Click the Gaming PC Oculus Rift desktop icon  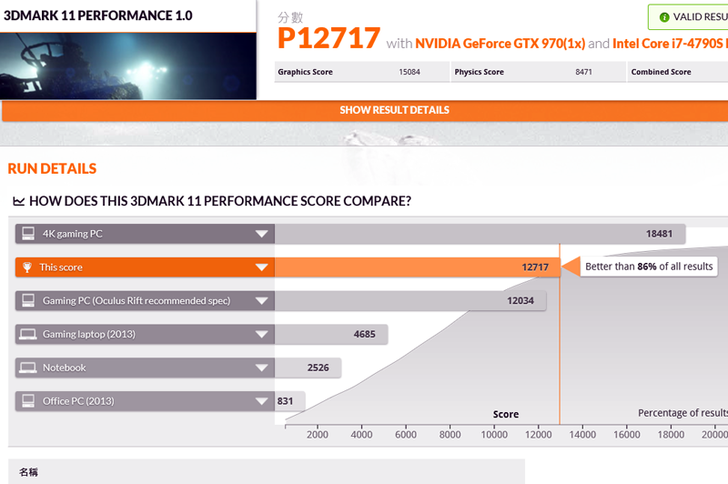tap(27, 301)
